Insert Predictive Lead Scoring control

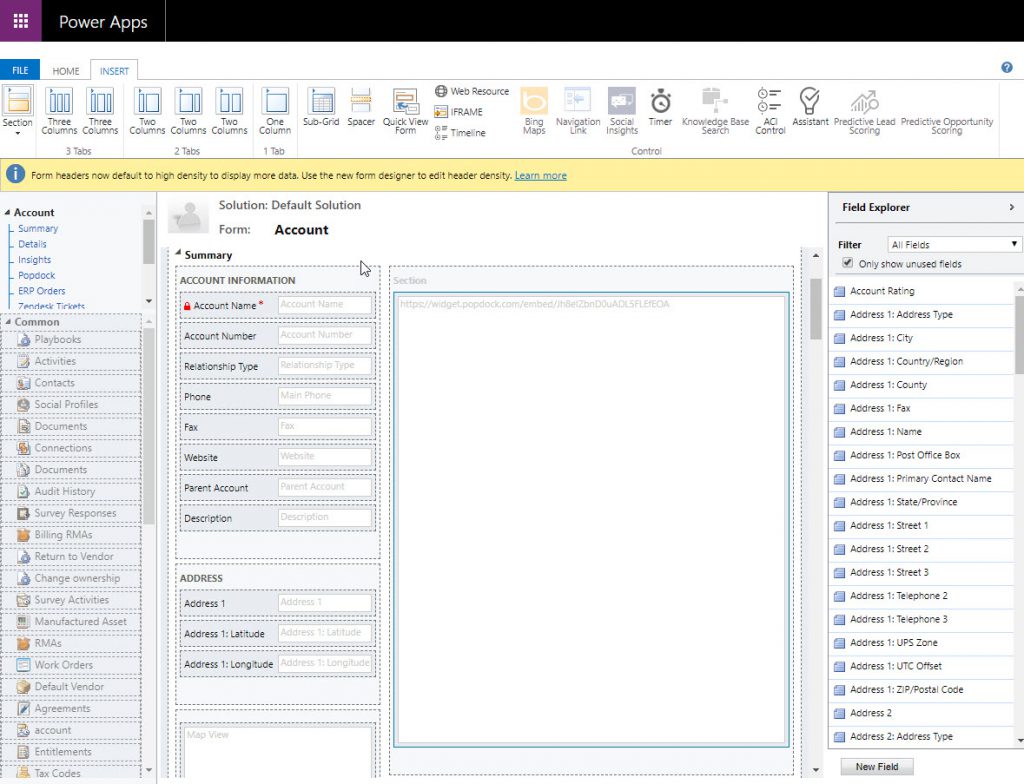point(864,111)
